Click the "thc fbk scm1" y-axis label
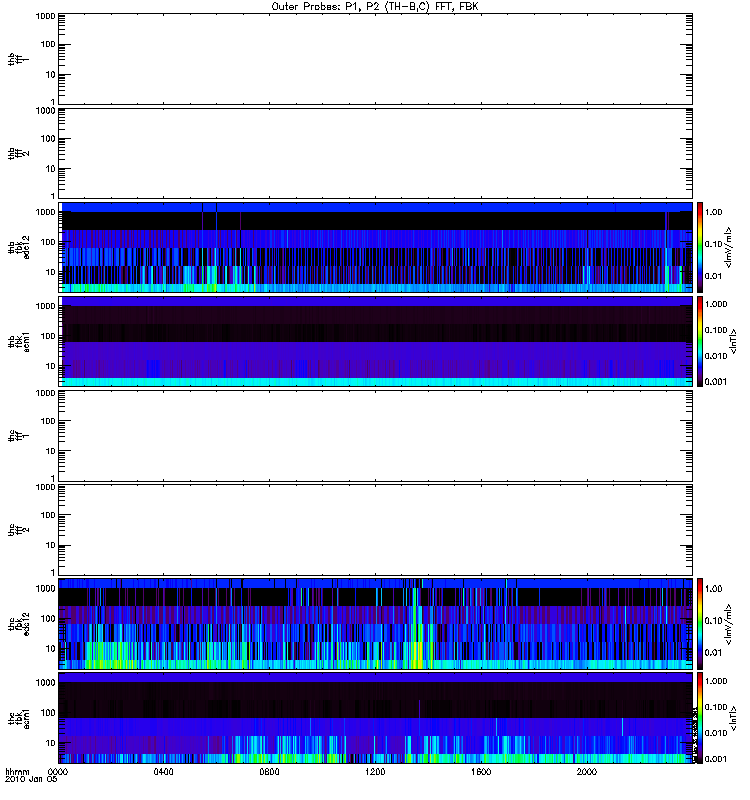 19,718
